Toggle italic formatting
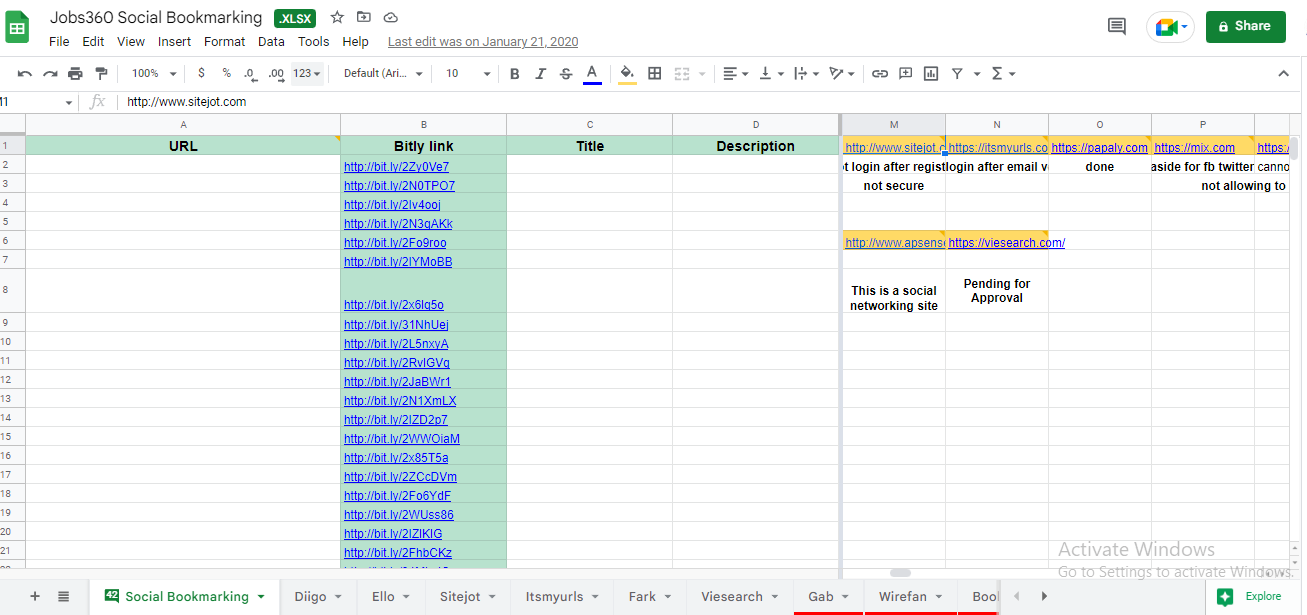 pos(541,73)
